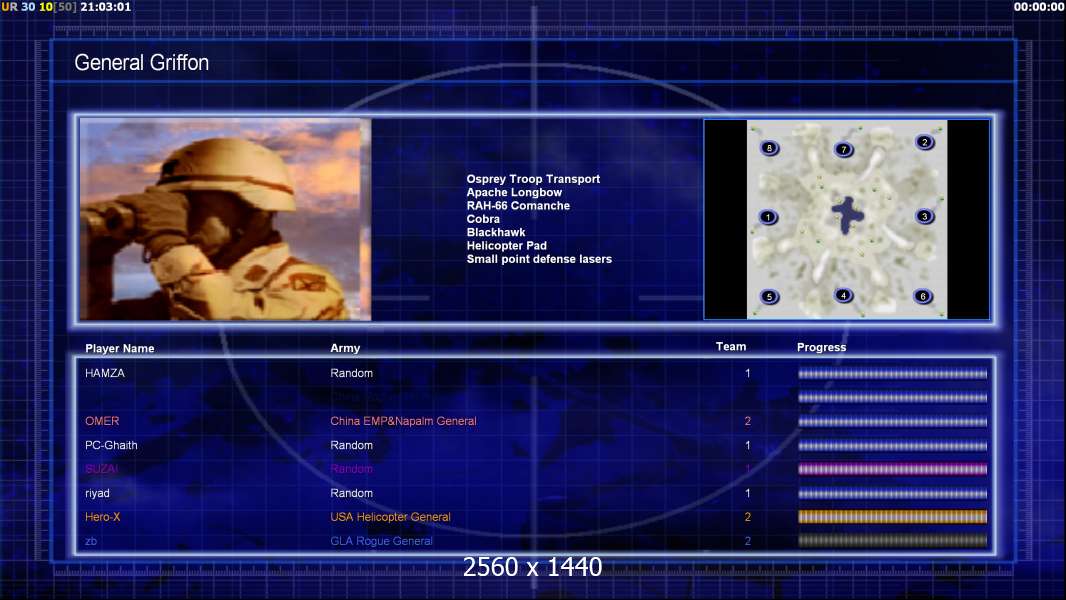Select player name zb
Image resolution: width=1066 pixels, height=600 pixels.
point(91,542)
